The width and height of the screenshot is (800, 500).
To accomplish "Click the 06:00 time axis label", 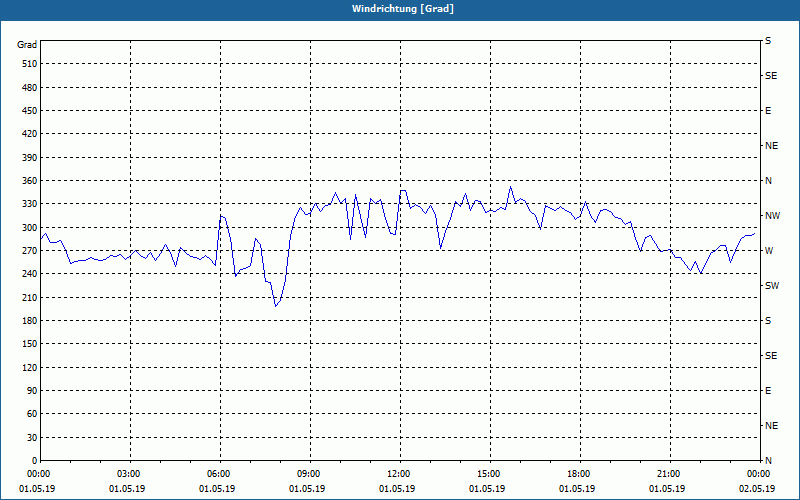I will (218, 474).
